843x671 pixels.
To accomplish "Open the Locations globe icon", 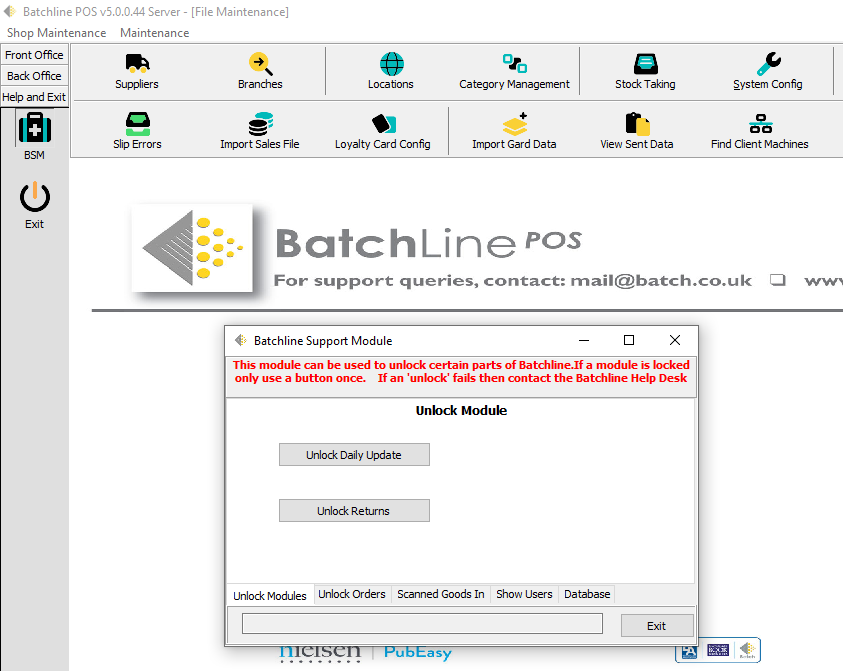I will (x=391, y=71).
